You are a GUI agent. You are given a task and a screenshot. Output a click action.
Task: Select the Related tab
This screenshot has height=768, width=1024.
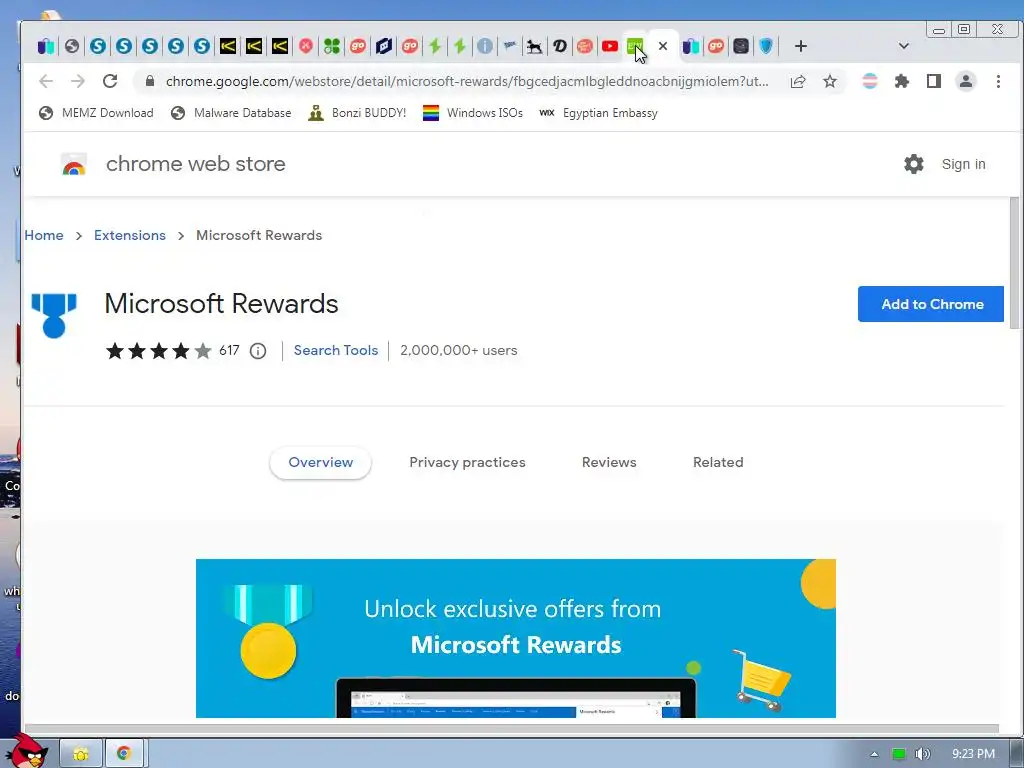click(718, 462)
